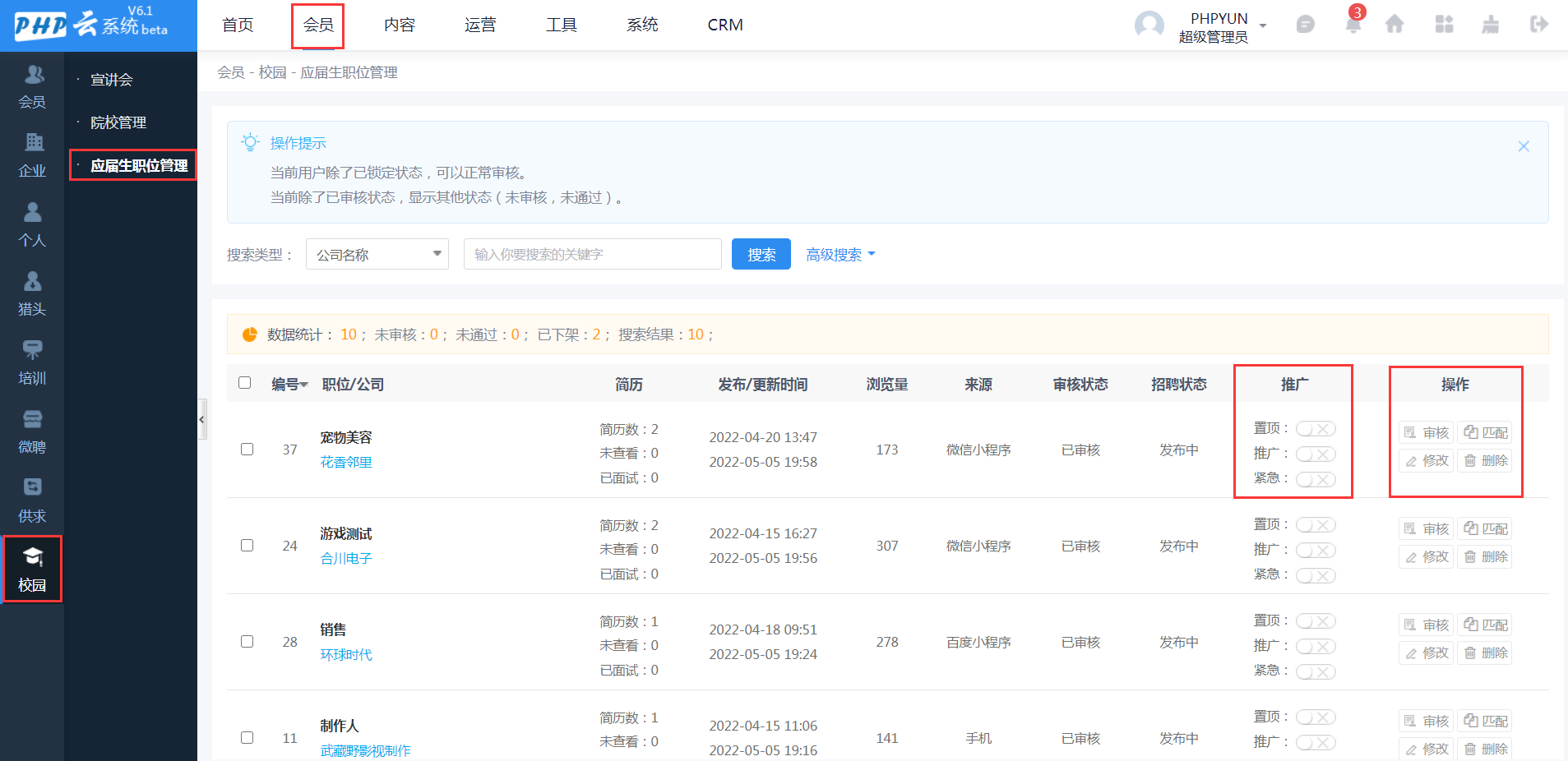Open the 微聘 sidebar section
This screenshot has width=1568, height=761.
tap(32, 431)
